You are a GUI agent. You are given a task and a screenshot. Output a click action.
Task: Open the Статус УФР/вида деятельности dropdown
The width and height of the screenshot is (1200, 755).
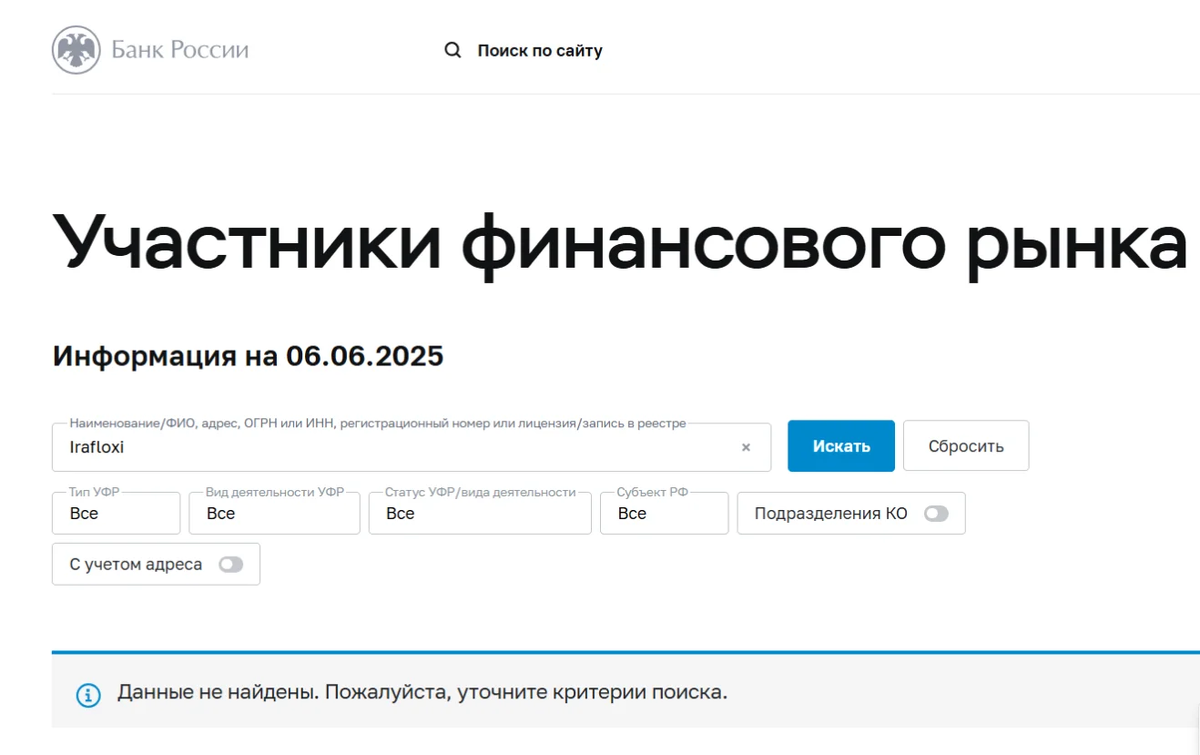479,513
